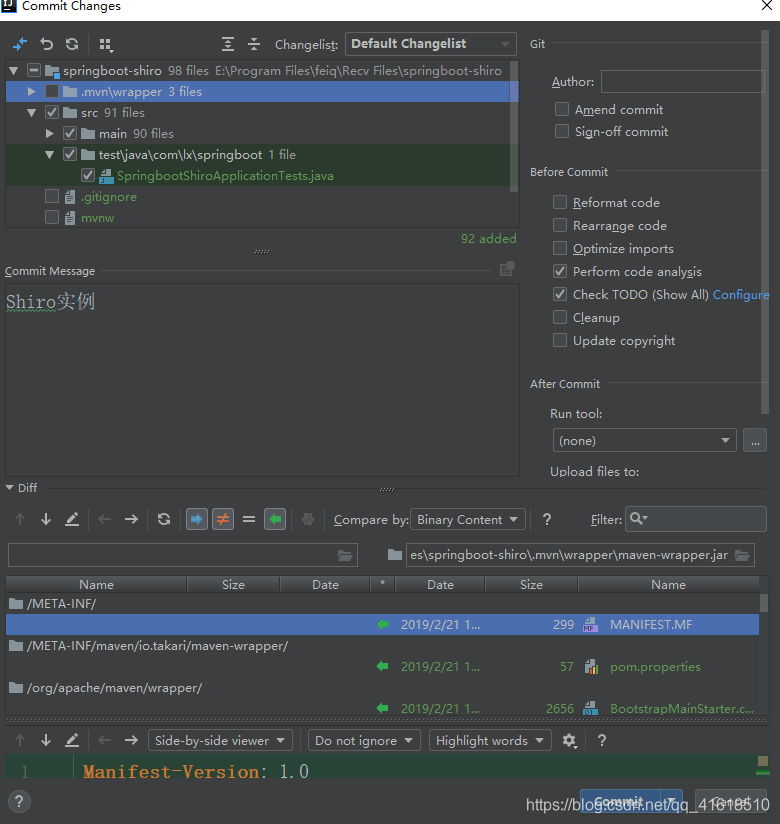Enable Amend commit option
This screenshot has height=824, width=780.
click(562, 109)
